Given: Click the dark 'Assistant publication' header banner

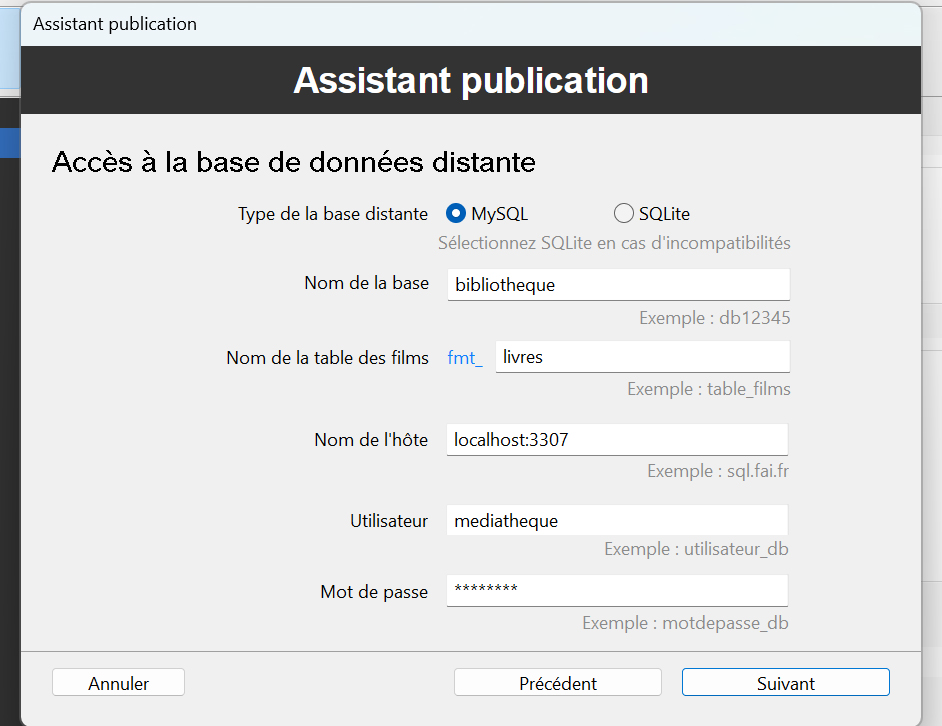Looking at the screenshot, I should (x=470, y=80).
